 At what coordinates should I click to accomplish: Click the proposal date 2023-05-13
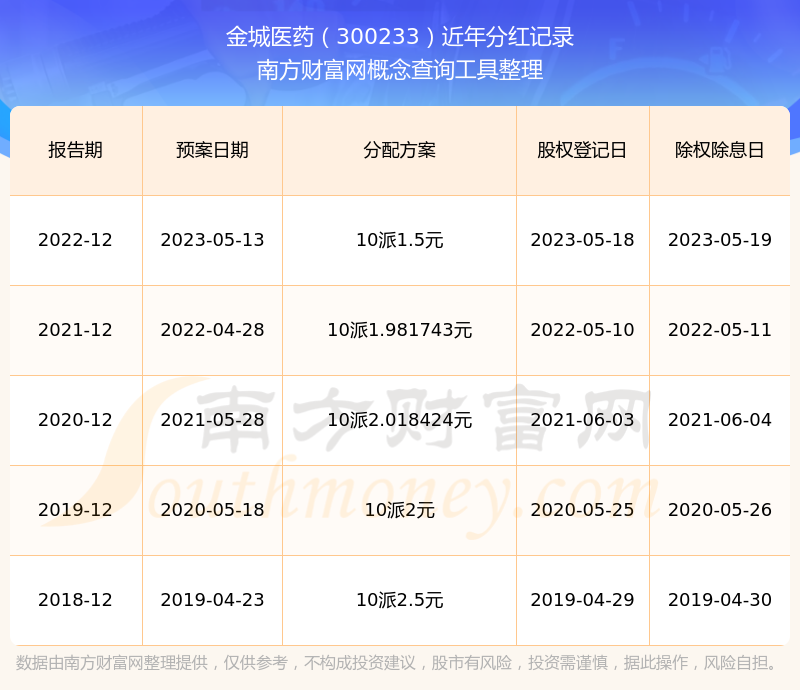[x=212, y=240]
